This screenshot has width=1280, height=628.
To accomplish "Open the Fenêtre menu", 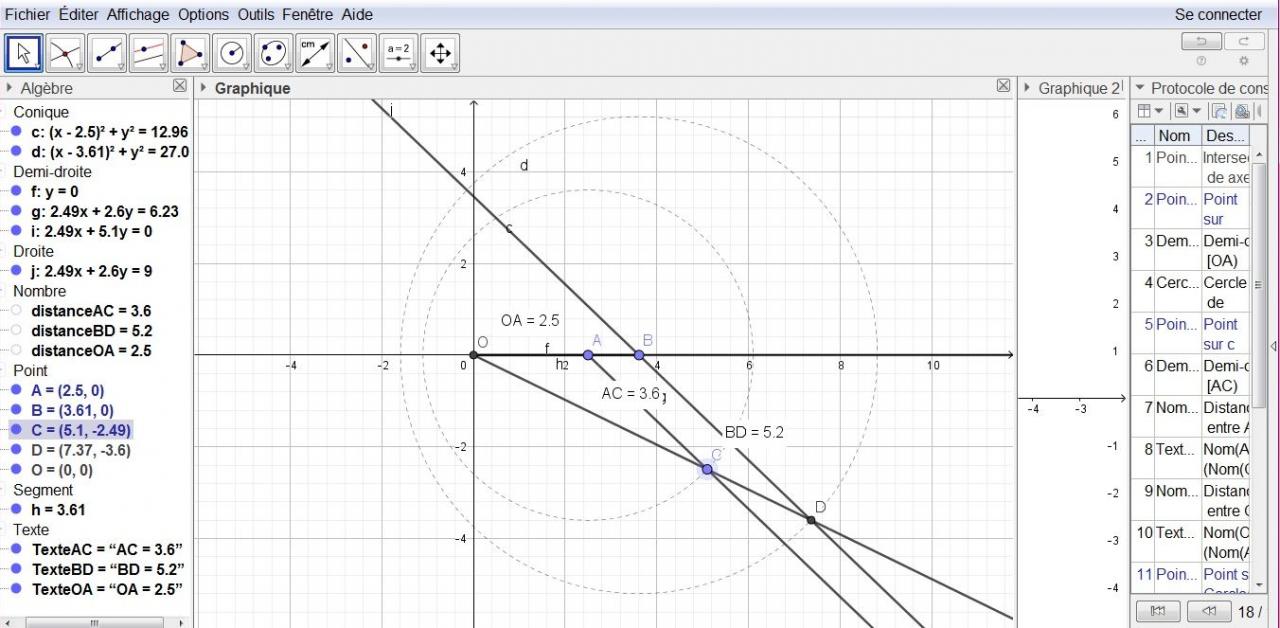I will (309, 14).
